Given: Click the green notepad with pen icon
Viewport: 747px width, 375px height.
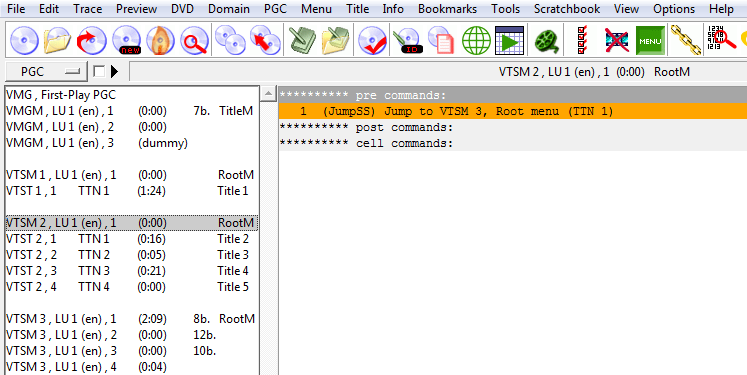Looking at the screenshot, I should point(303,41).
